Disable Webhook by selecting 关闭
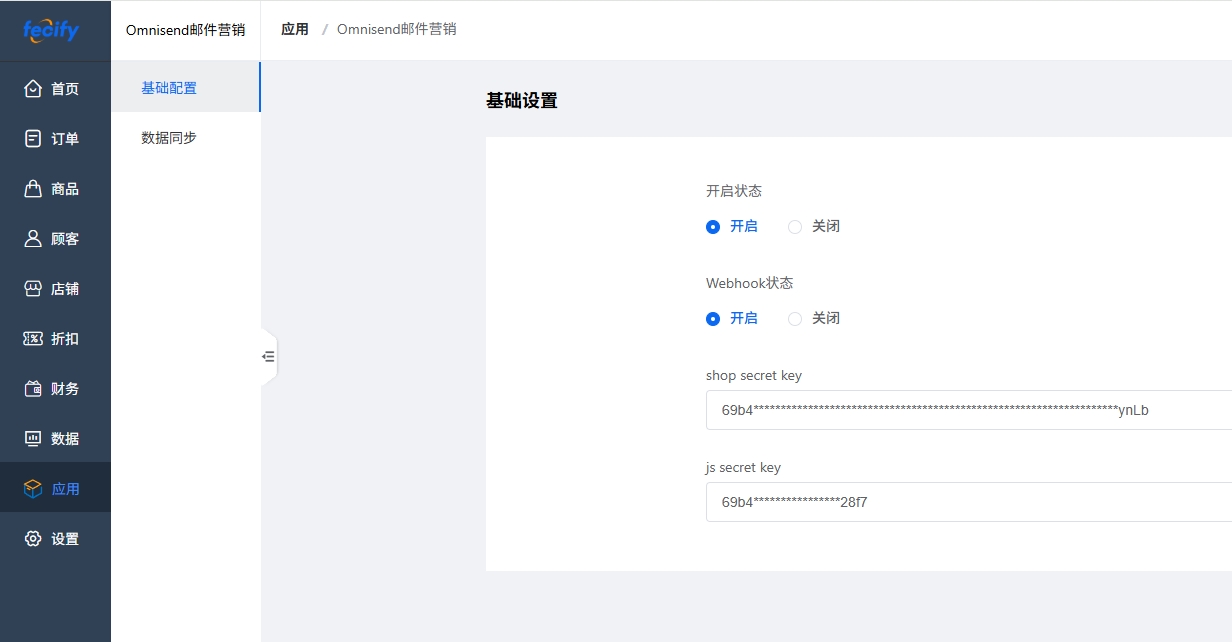Screen dimensions: 1232x642 point(795,319)
